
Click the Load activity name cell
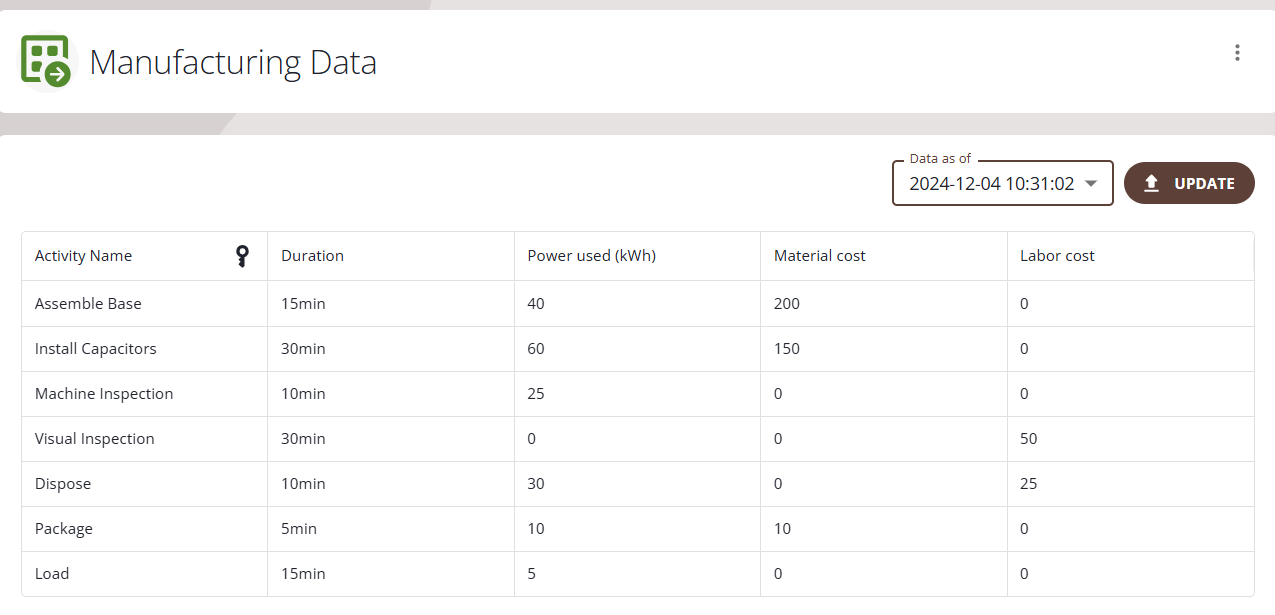tap(52, 574)
